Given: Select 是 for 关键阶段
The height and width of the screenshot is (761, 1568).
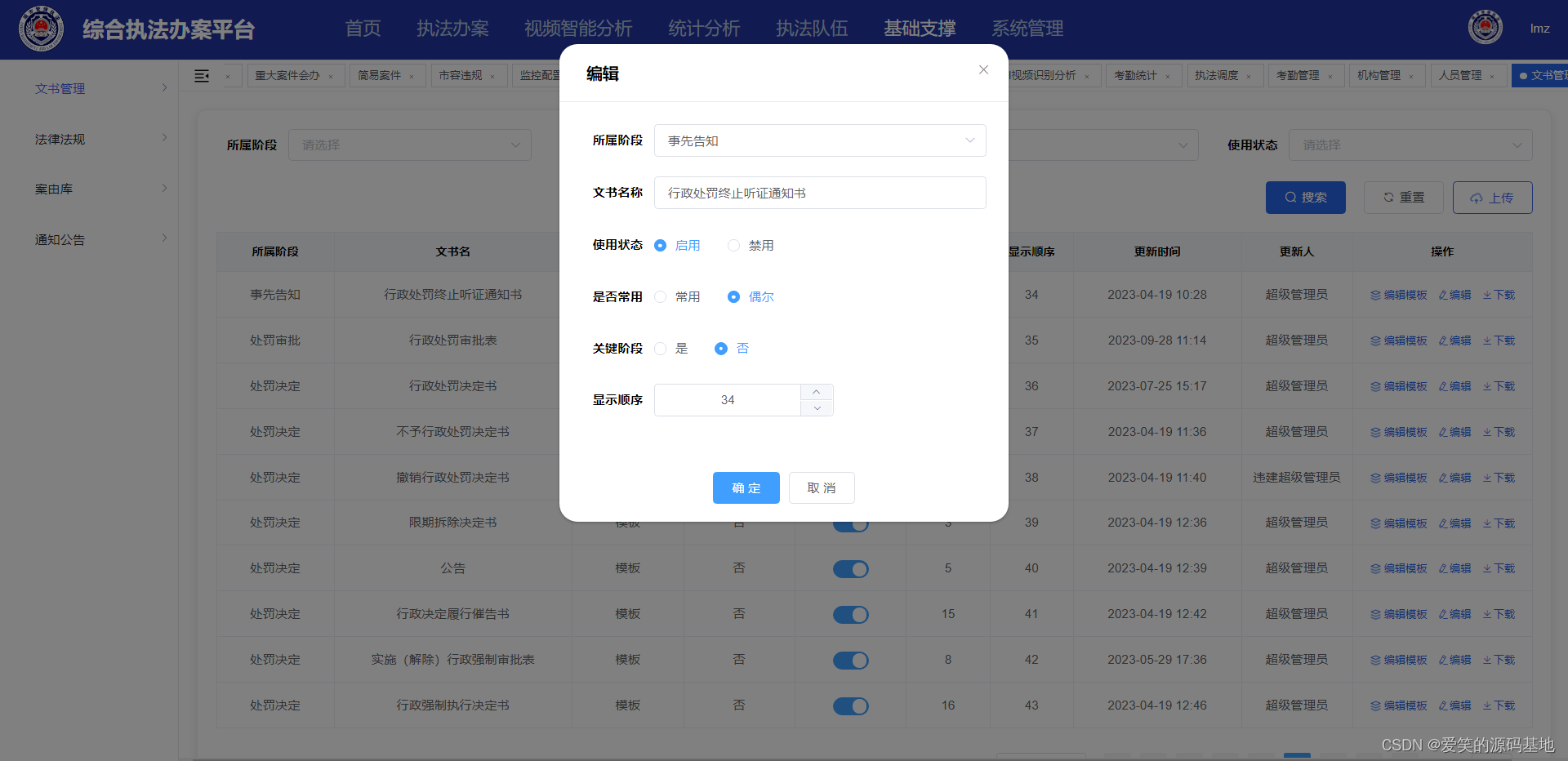Looking at the screenshot, I should point(671,349).
